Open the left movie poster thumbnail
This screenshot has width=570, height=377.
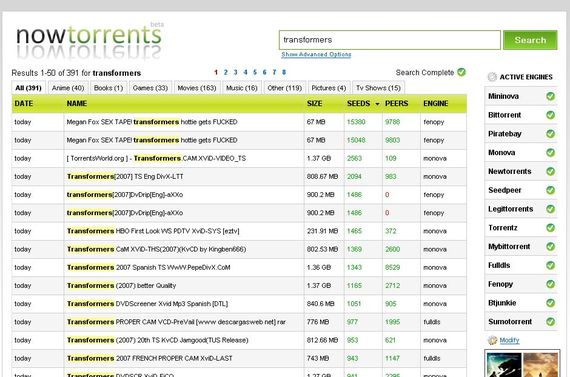tap(503, 364)
